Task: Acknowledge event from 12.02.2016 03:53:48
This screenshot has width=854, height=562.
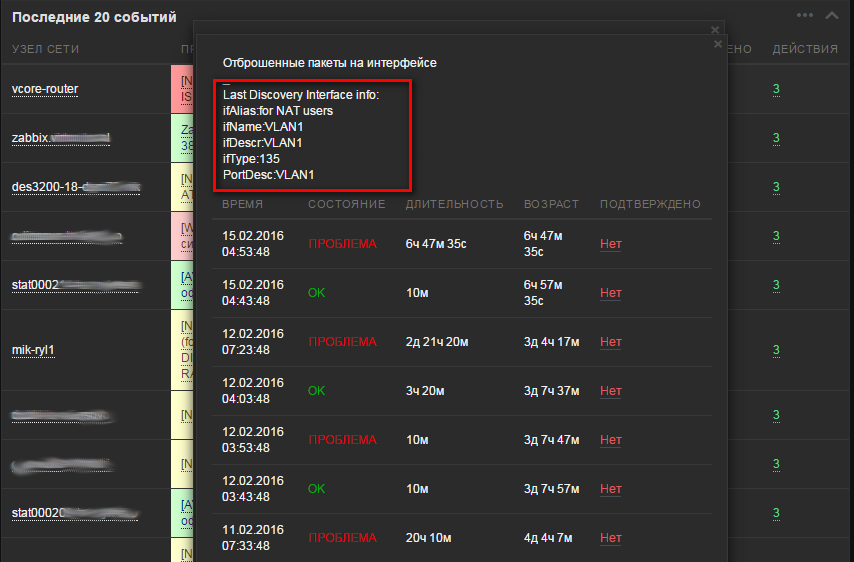Action: (611, 440)
